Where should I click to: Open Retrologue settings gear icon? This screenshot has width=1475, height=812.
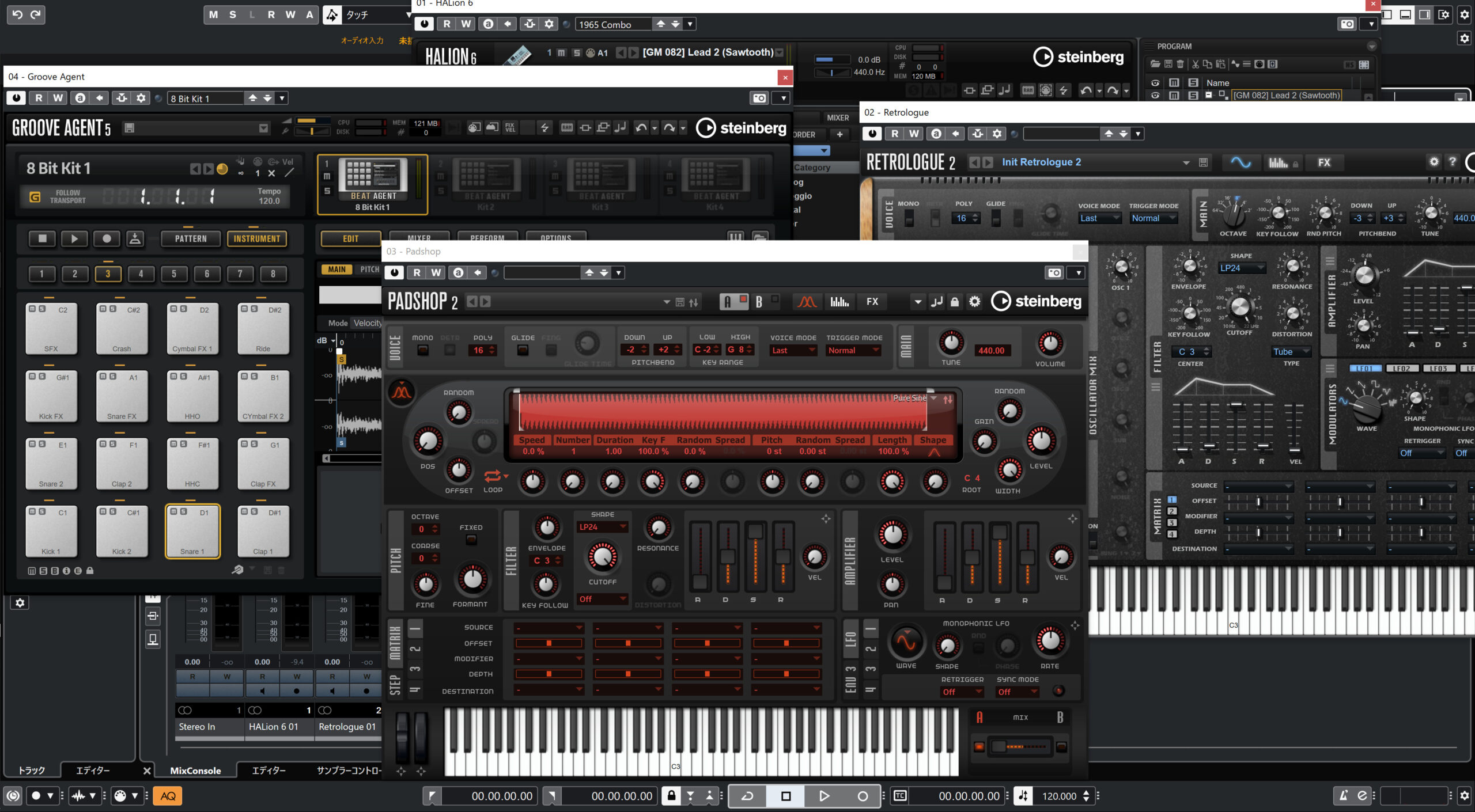[1434, 162]
